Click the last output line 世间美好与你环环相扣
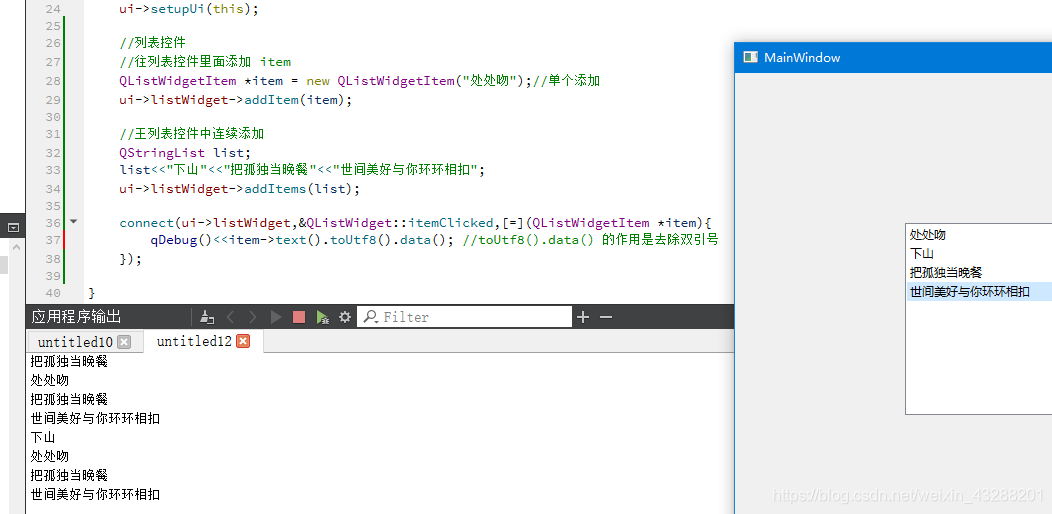The image size is (1052, 514). pyautogui.click(x=95, y=495)
